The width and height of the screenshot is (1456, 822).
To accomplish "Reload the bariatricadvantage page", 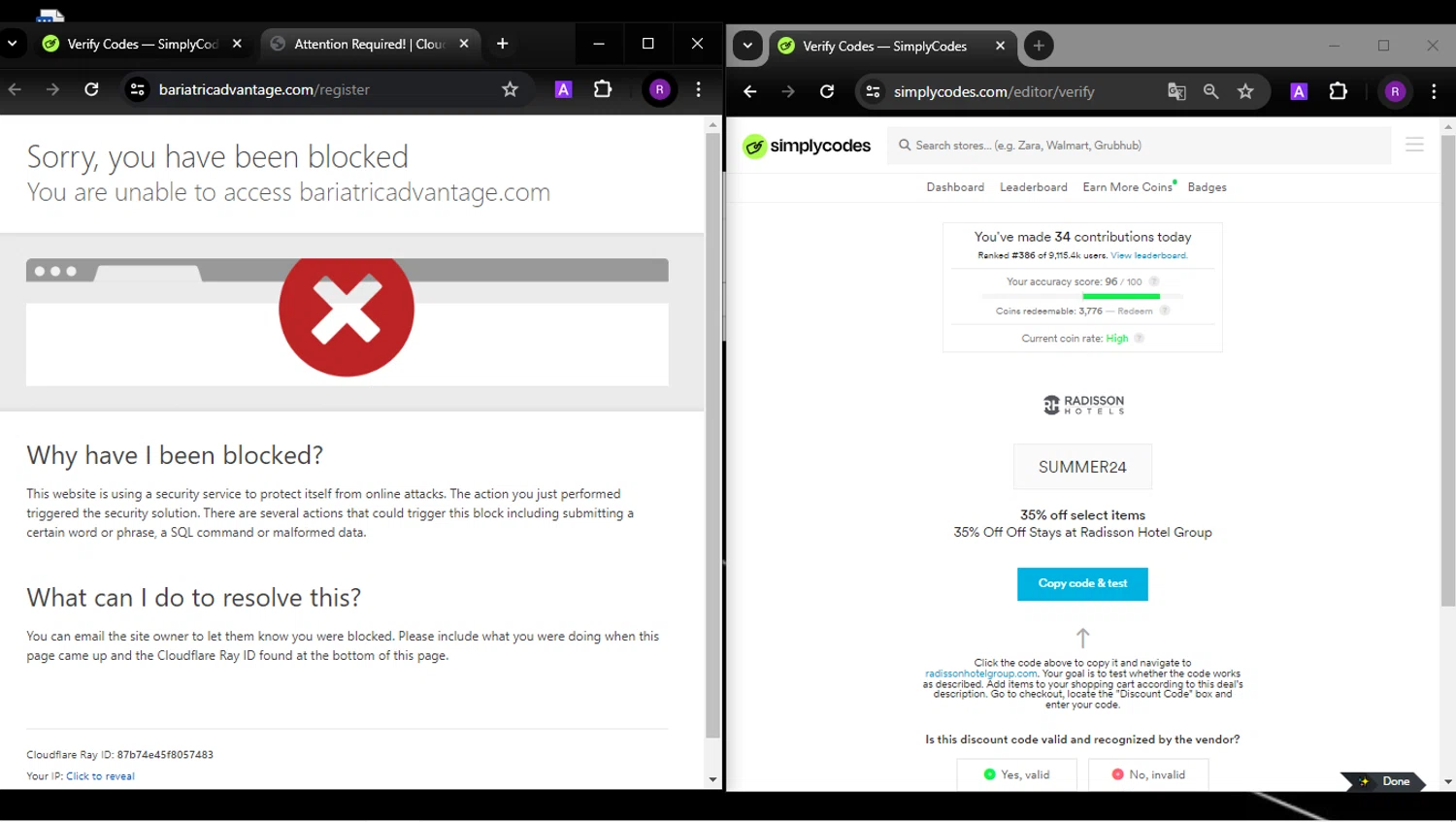I will pos(91,89).
